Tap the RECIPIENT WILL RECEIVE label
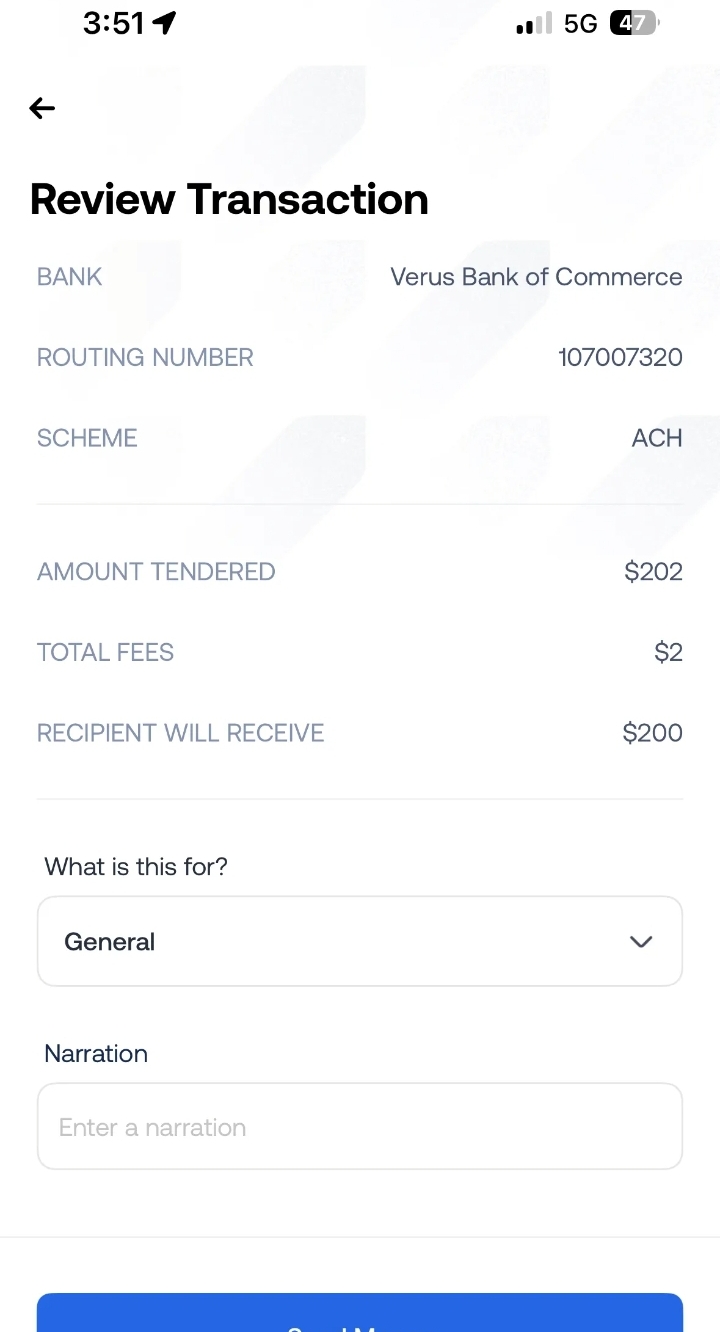Image resolution: width=720 pixels, height=1332 pixels. (181, 733)
